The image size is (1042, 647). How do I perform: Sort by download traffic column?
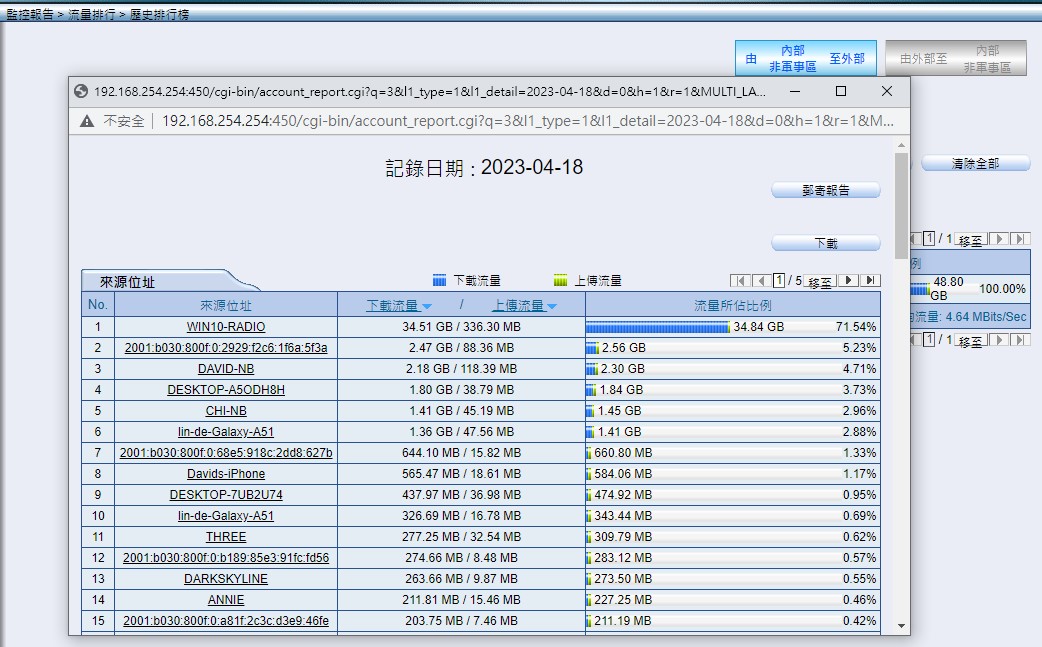pos(398,305)
